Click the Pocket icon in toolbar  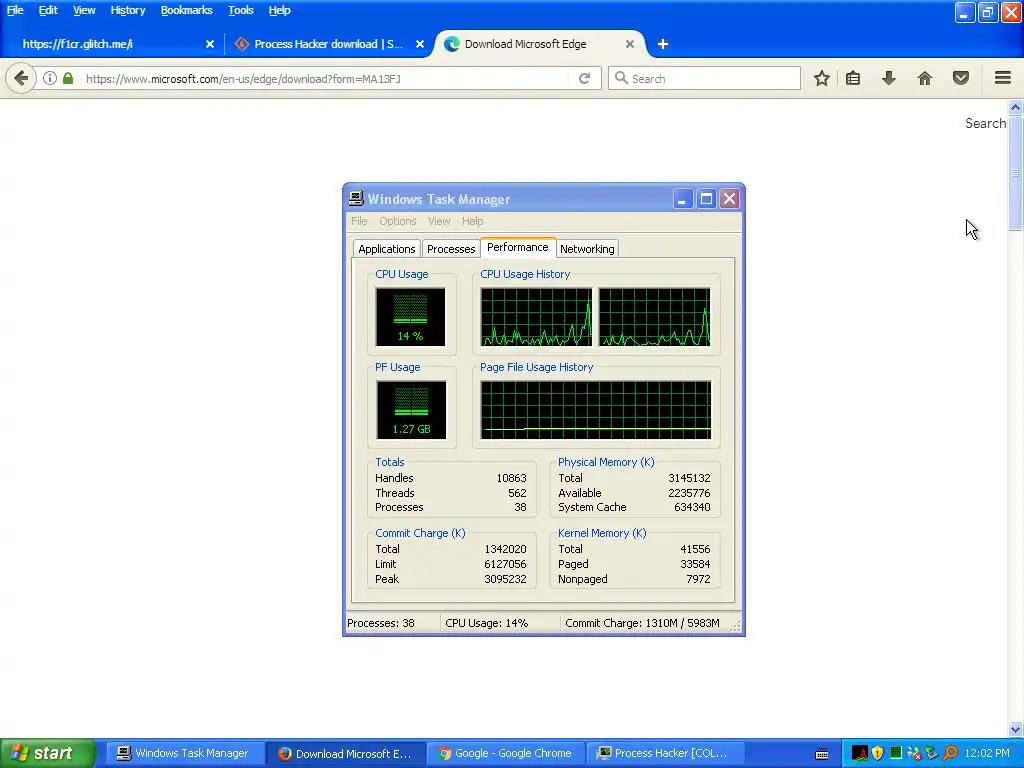[x=961, y=78]
